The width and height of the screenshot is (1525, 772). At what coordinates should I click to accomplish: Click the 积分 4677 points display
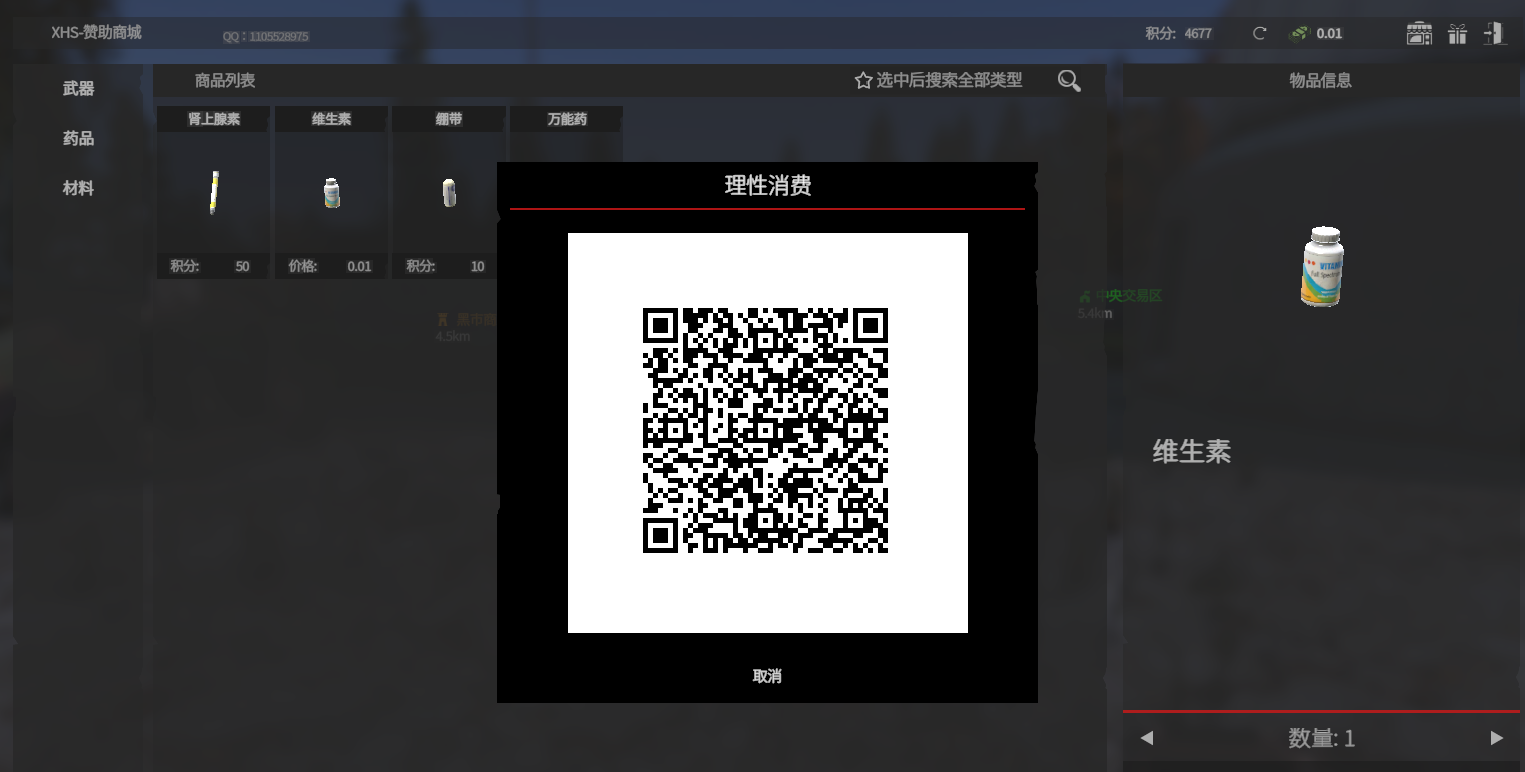(1178, 33)
